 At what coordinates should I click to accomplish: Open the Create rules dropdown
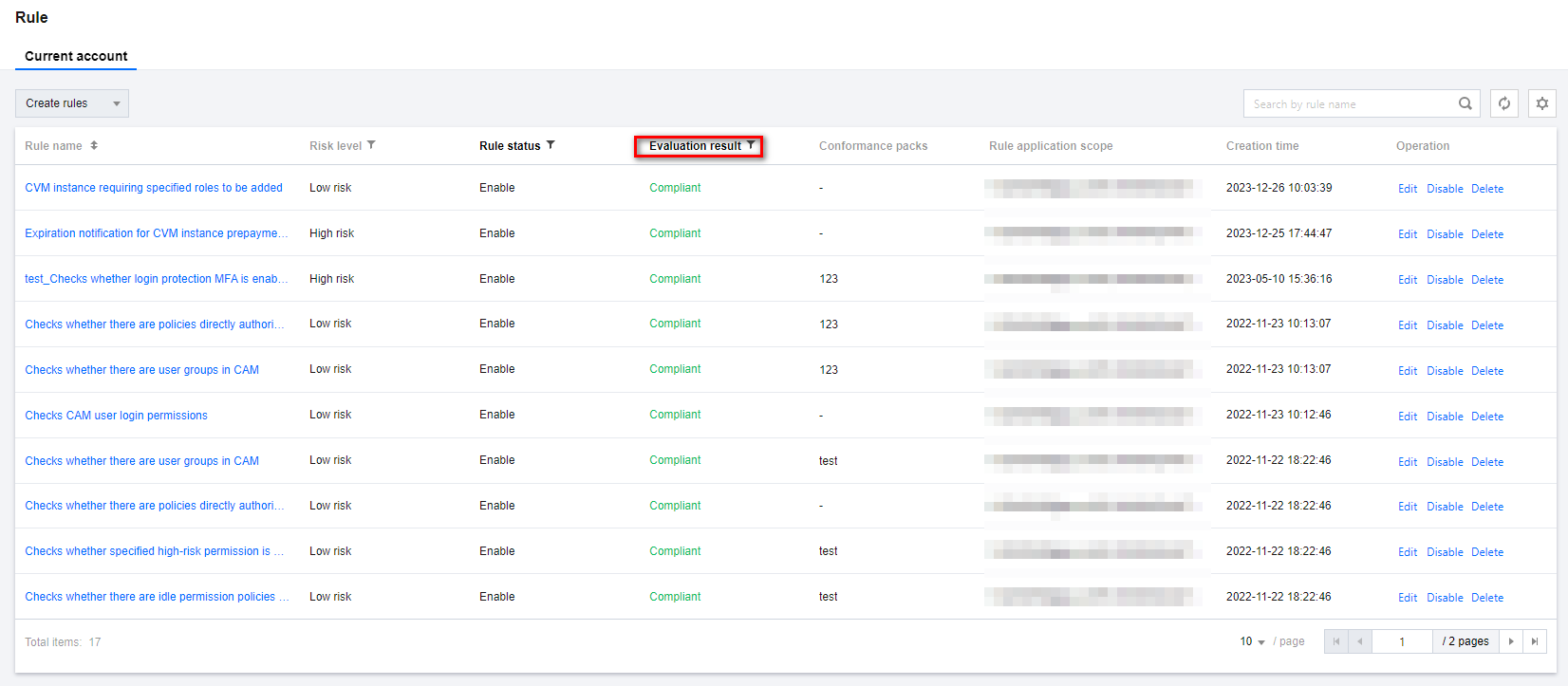(x=72, y=103)
